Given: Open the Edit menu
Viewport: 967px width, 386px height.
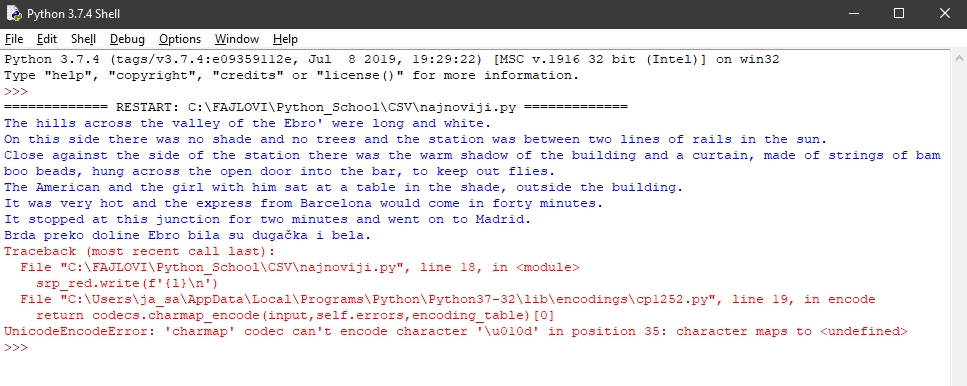Looking at the screenshot, I should click(47, 39).
